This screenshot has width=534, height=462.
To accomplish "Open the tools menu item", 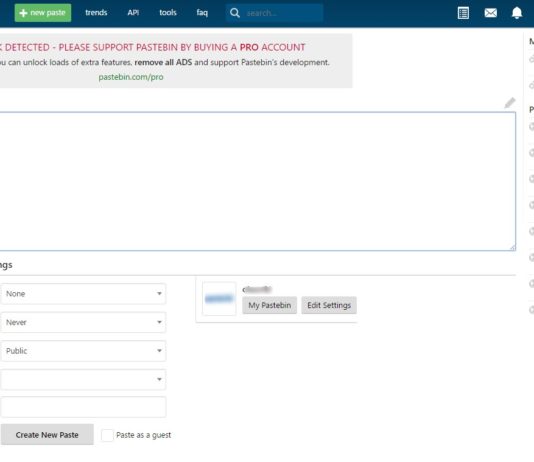I will tap(168, 13).
